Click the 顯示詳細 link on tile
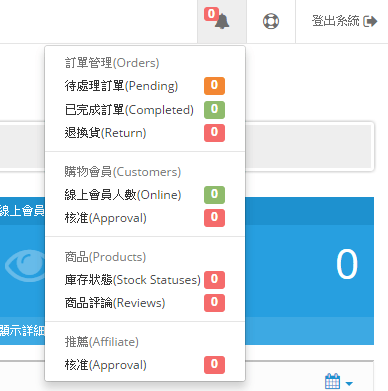Viewport: 388px width, 391px height. [22, 330]
